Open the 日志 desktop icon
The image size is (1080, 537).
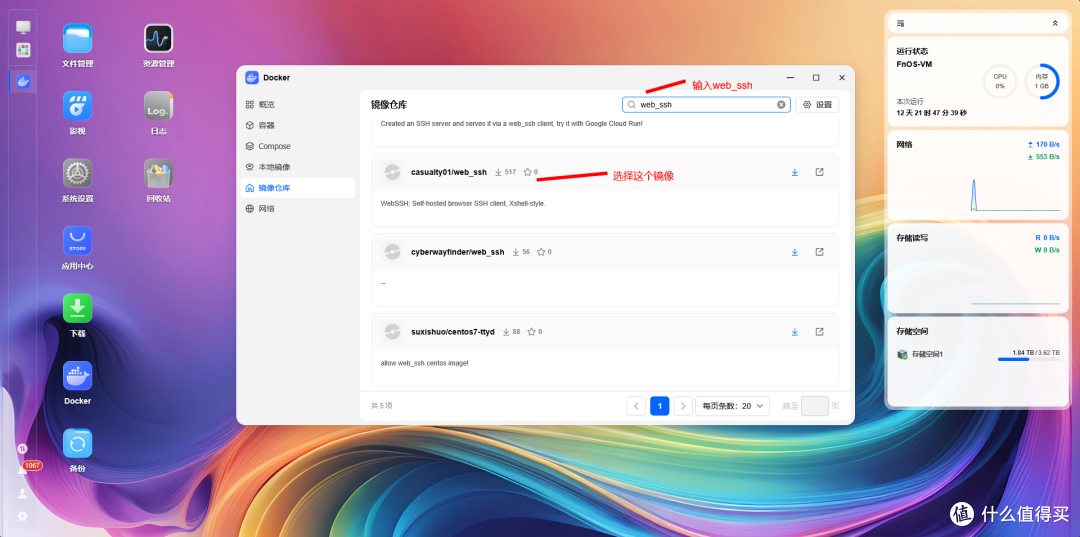(158, 106)
